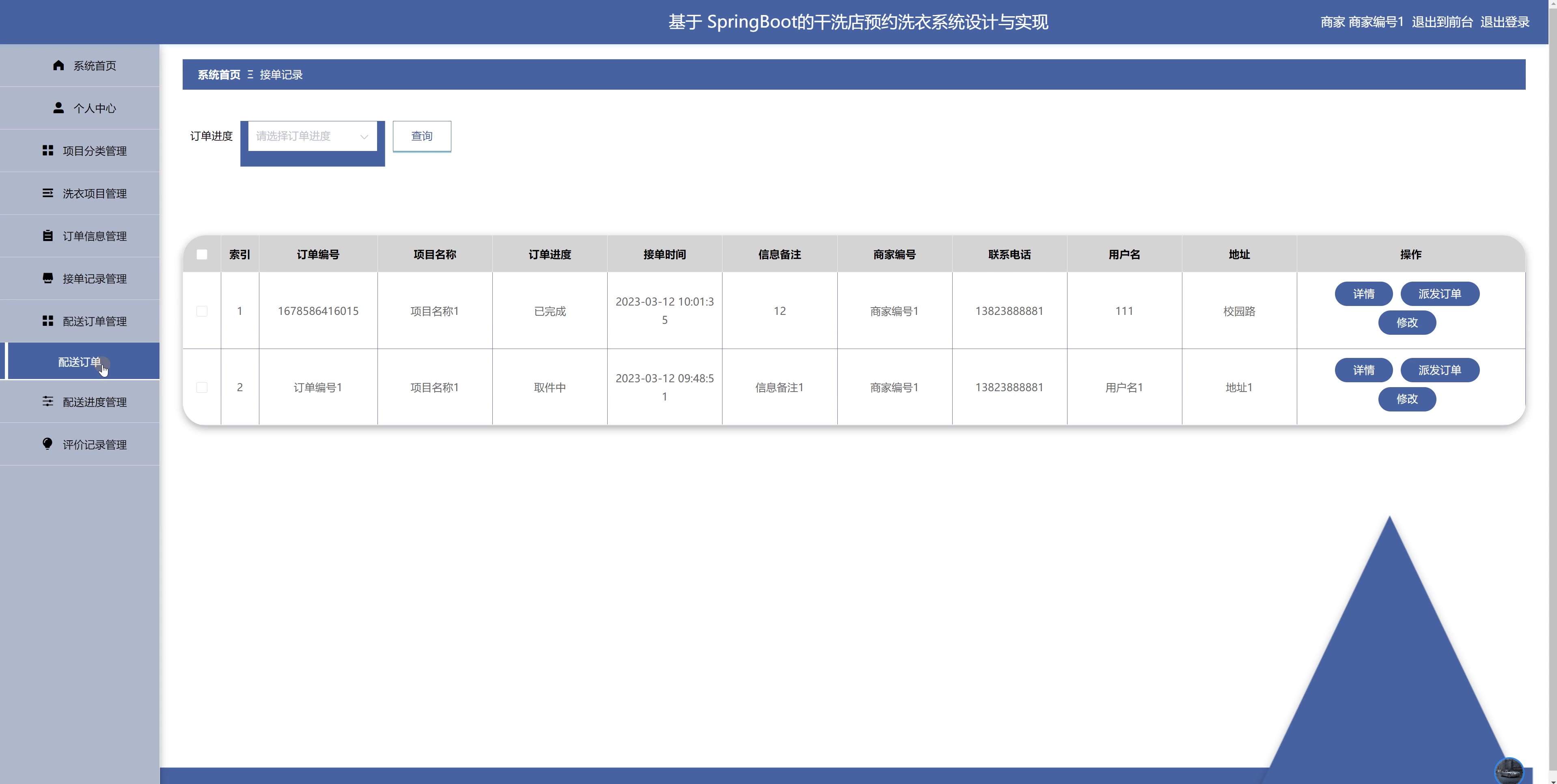The image size is (1557, 784).
Task: Collapse the 配送订单管理 sidebar menu
Action: 94,321
